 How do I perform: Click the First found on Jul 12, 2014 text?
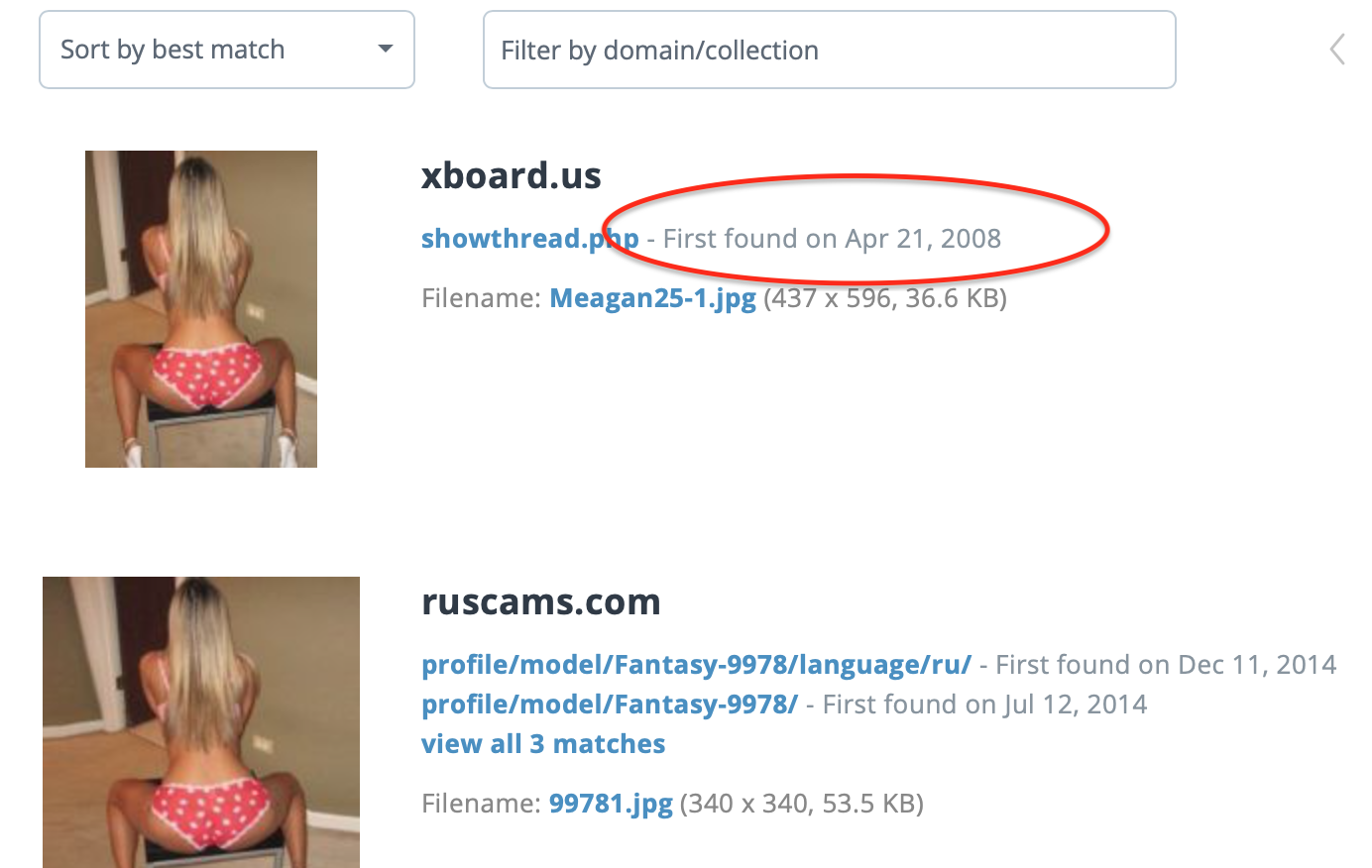pyautogui.click(x=985, y=705)
